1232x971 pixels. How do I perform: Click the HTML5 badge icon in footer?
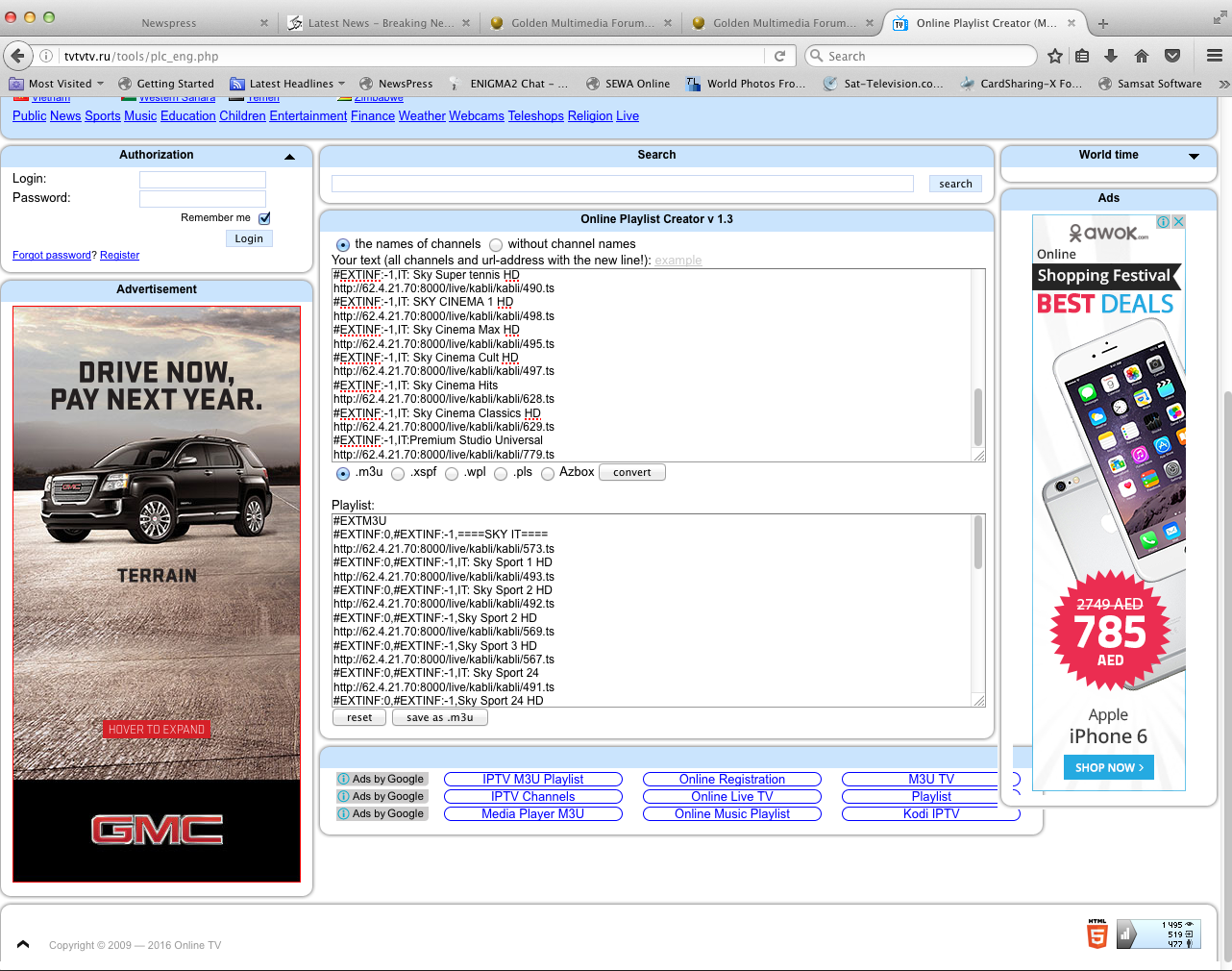tap(1097, 934)
